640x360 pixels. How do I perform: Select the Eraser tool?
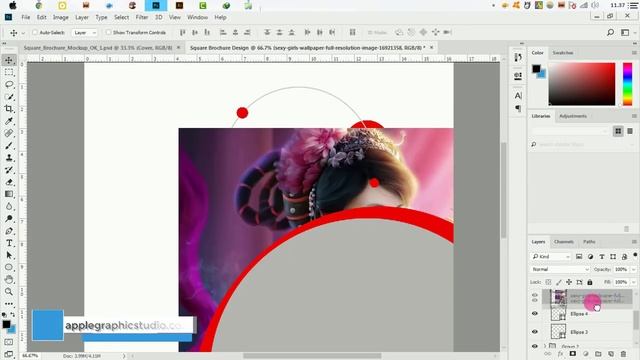[x=9, y=182]
